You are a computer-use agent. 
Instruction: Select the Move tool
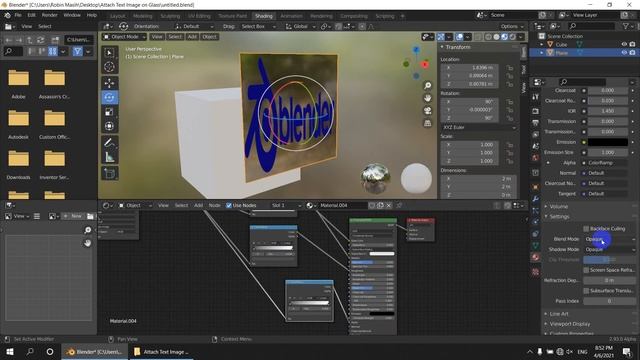click(109, 83)
